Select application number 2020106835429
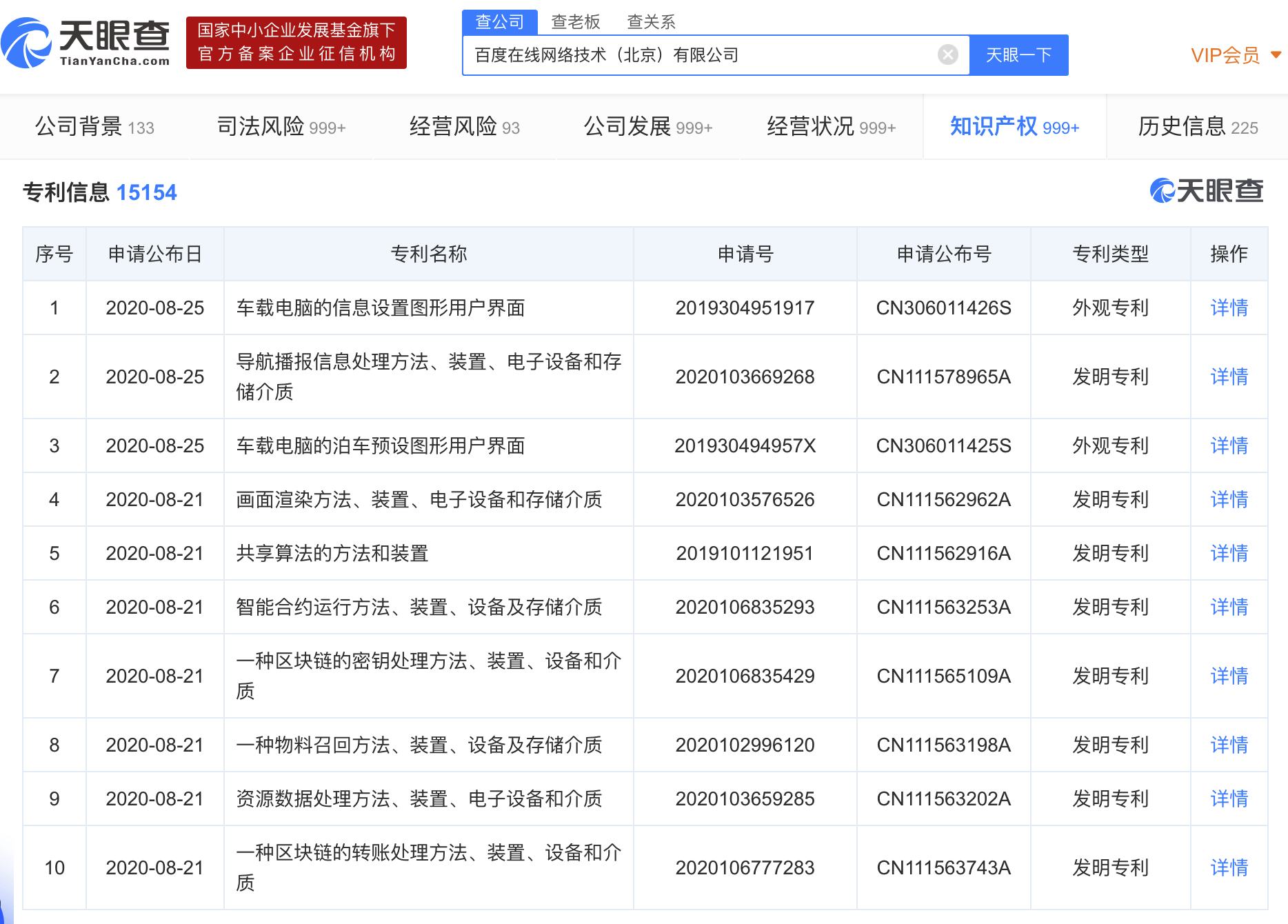Image resolution: width=1288 pixels, height=924 pixels. 745,676
